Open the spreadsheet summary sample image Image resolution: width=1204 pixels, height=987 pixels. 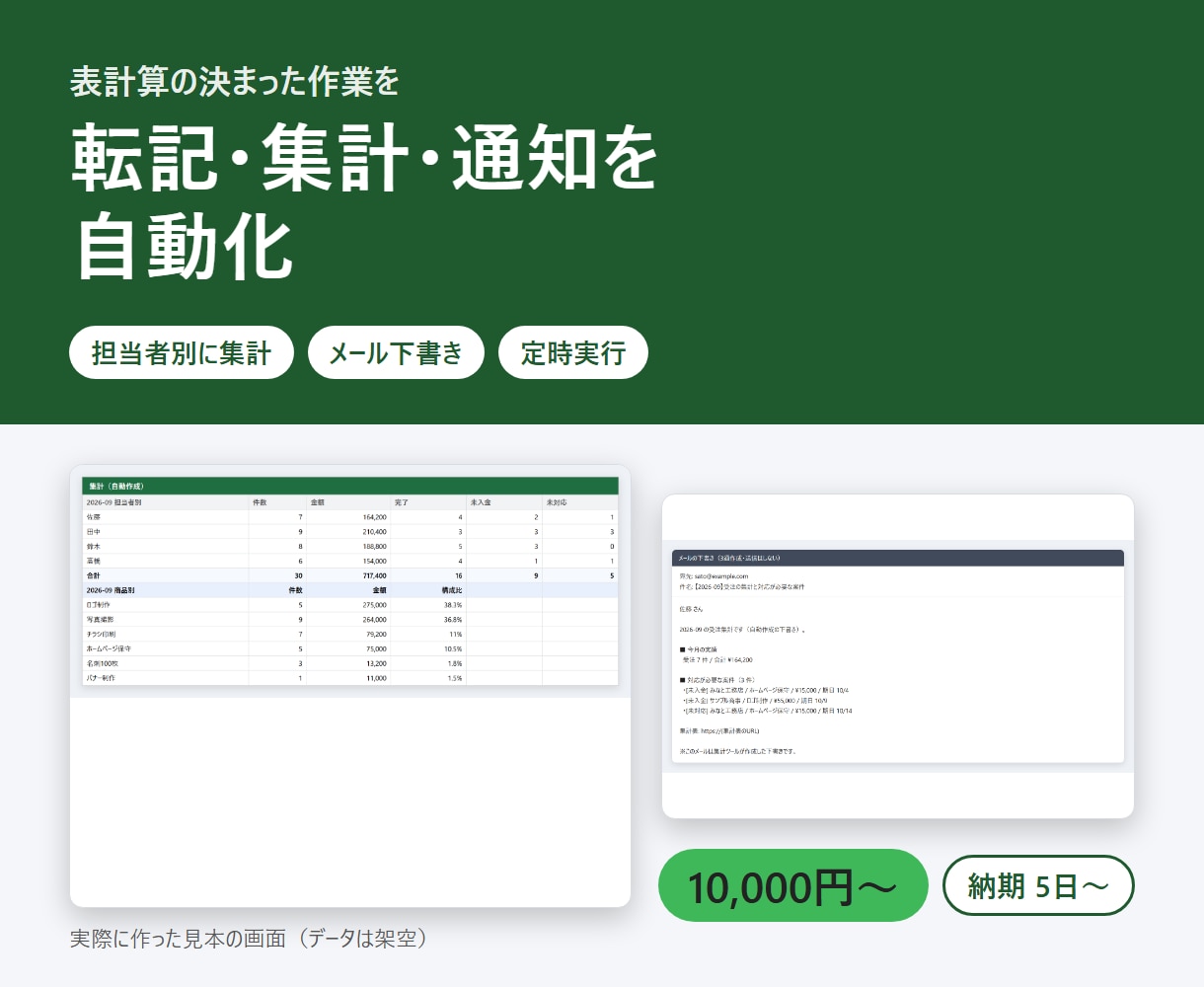350,686
